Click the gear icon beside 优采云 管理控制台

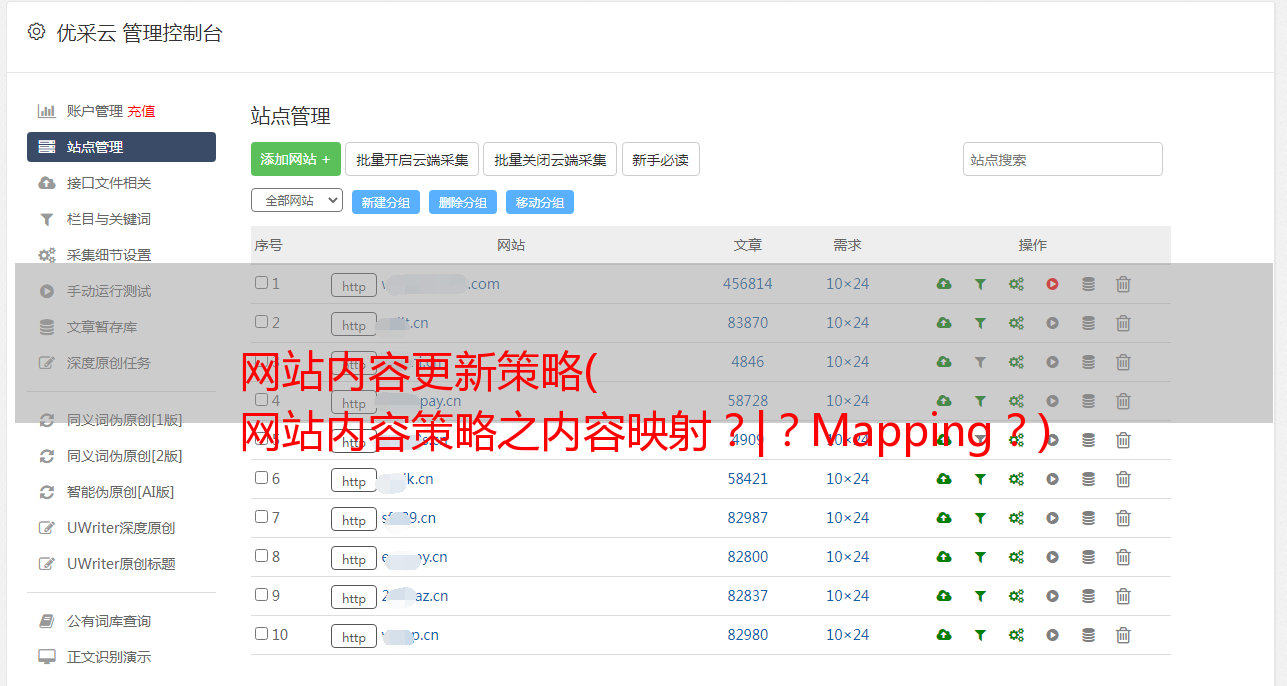click(36, 32)
